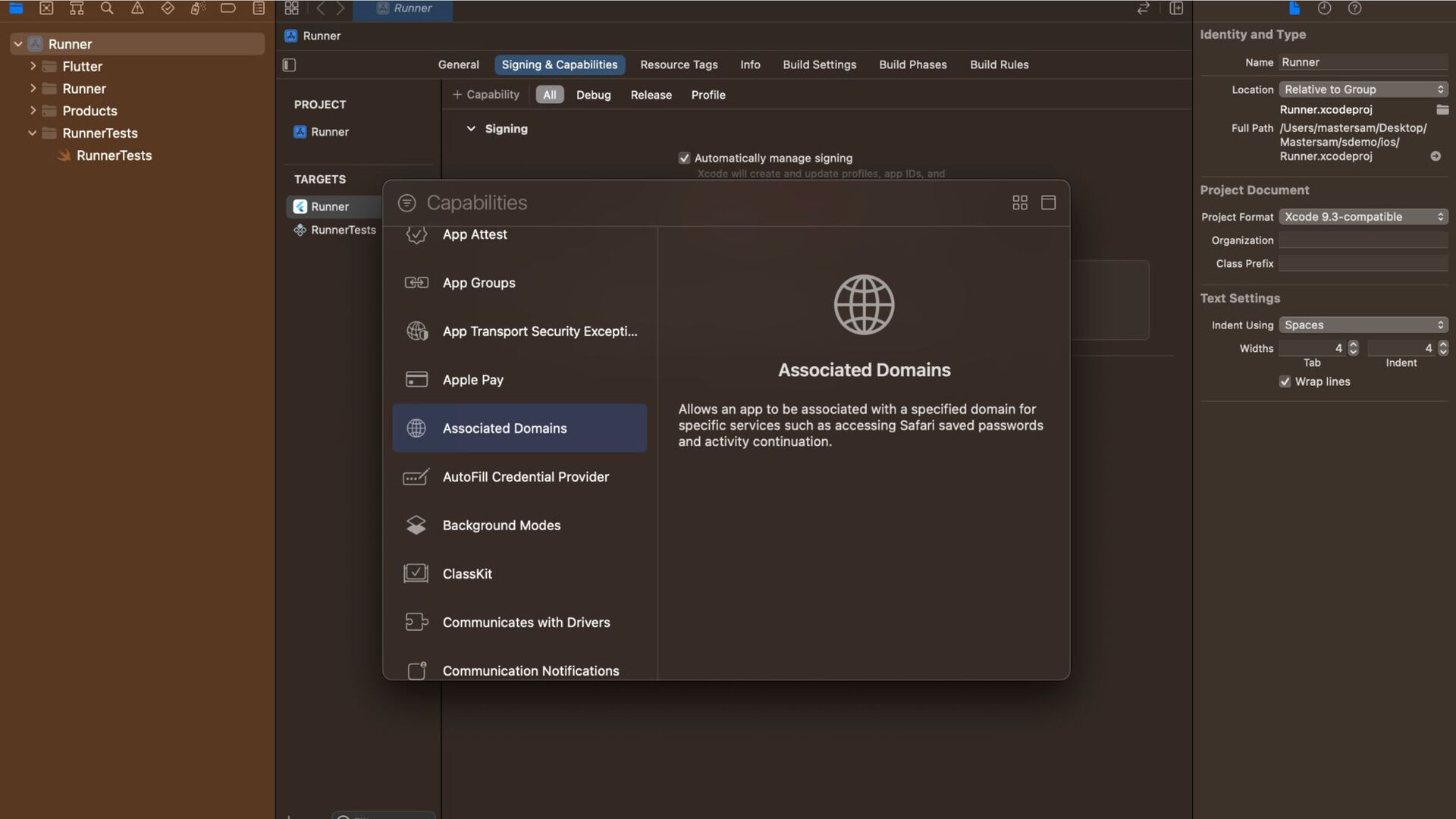
Task: Click the add editor split icon
Action: [1176, 8]
